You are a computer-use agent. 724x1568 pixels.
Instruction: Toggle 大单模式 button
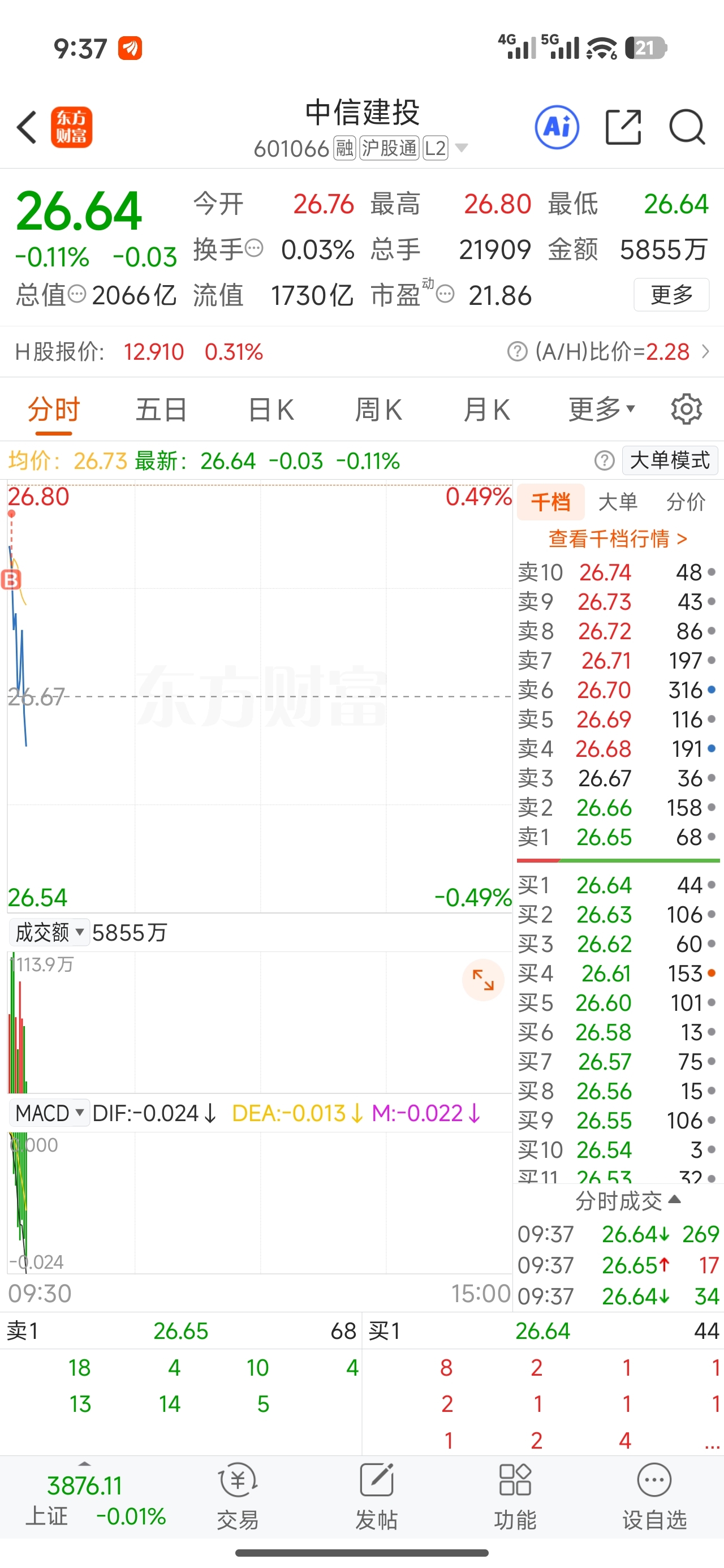click(x=670, y=460)
